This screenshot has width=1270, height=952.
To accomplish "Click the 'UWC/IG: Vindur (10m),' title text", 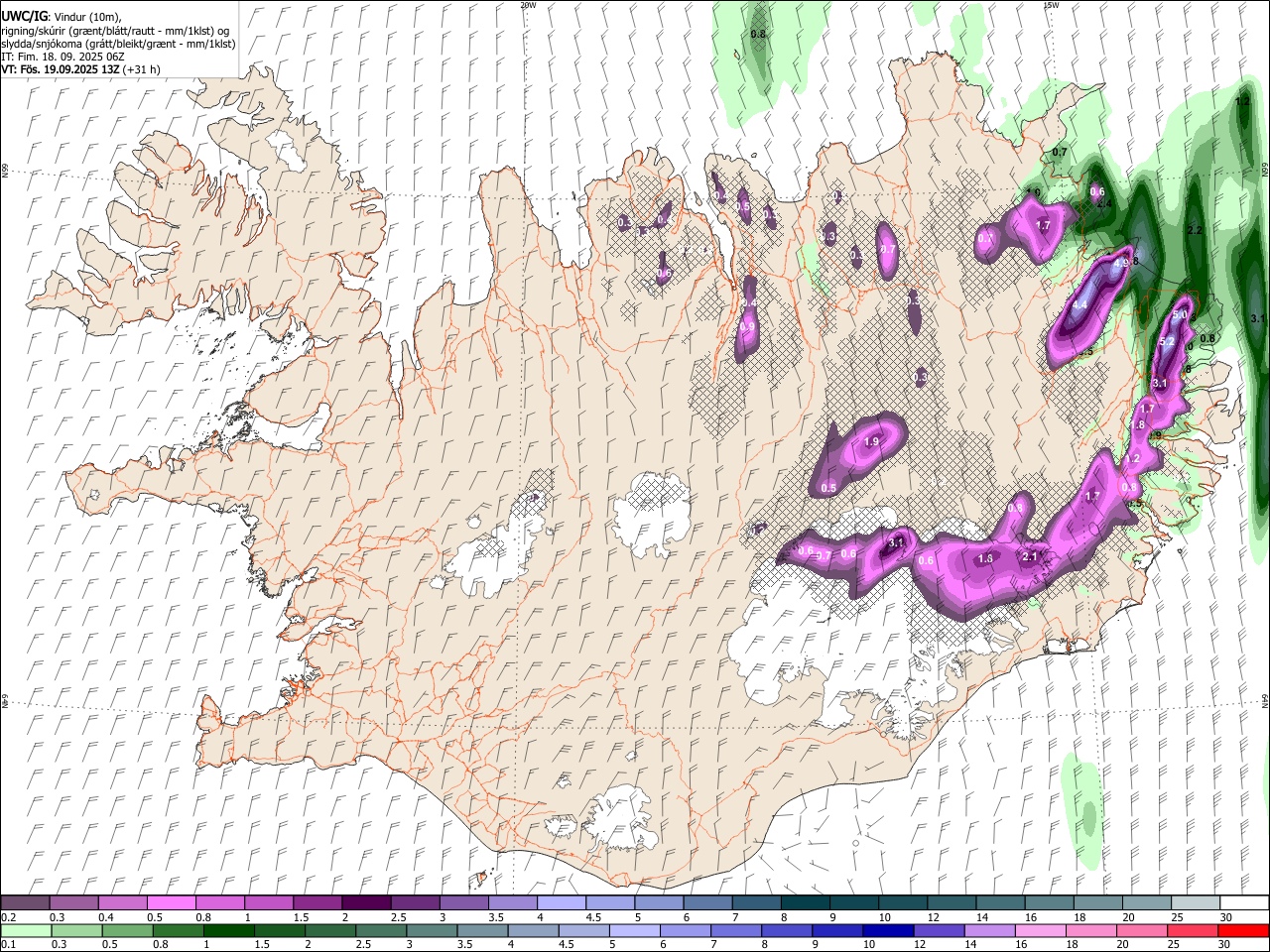I will pos(62,16).
